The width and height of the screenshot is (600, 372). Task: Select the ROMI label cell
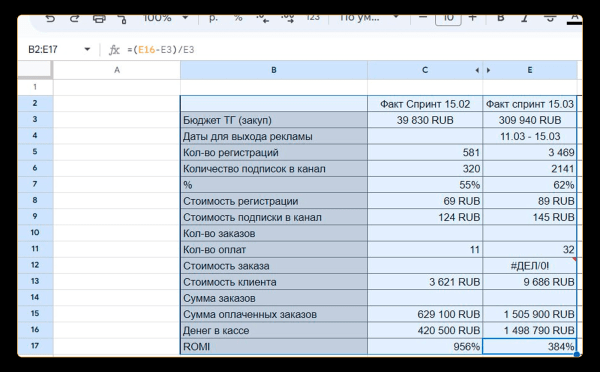pos(274,346)
